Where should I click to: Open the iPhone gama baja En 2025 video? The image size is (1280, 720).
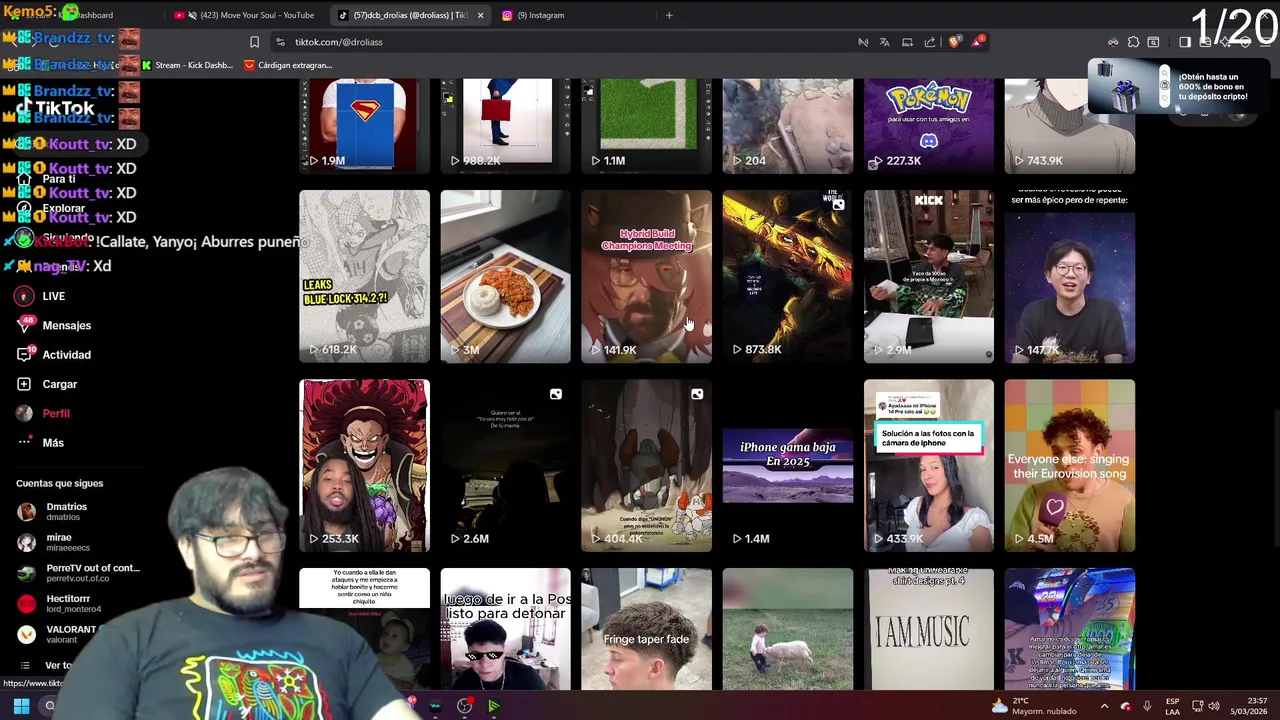pos(788,465)
